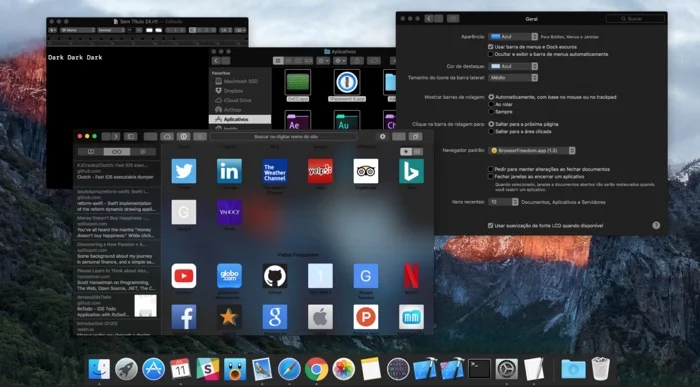Open the 'Navegador padrão' dropdown
Screen dimensions: 700x387
[532, 150]
